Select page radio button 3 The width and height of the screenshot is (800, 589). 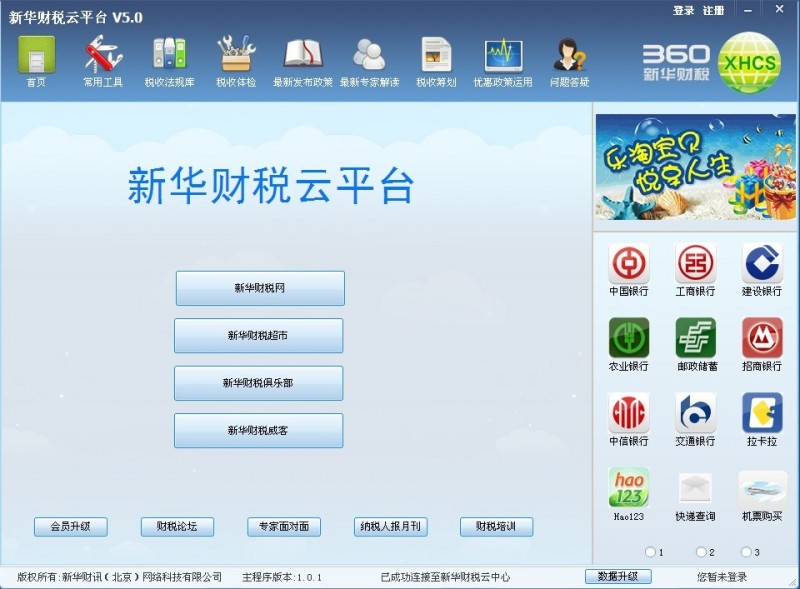[746, 552]
